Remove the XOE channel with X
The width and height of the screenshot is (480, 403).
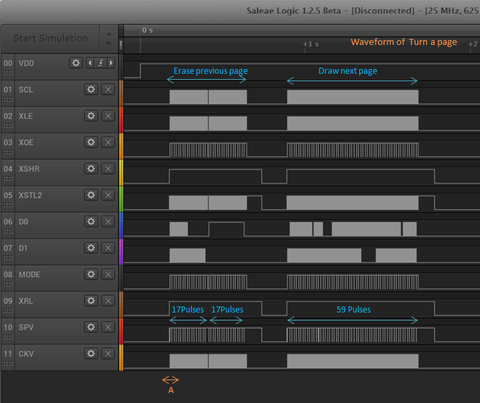click(108, 142)
